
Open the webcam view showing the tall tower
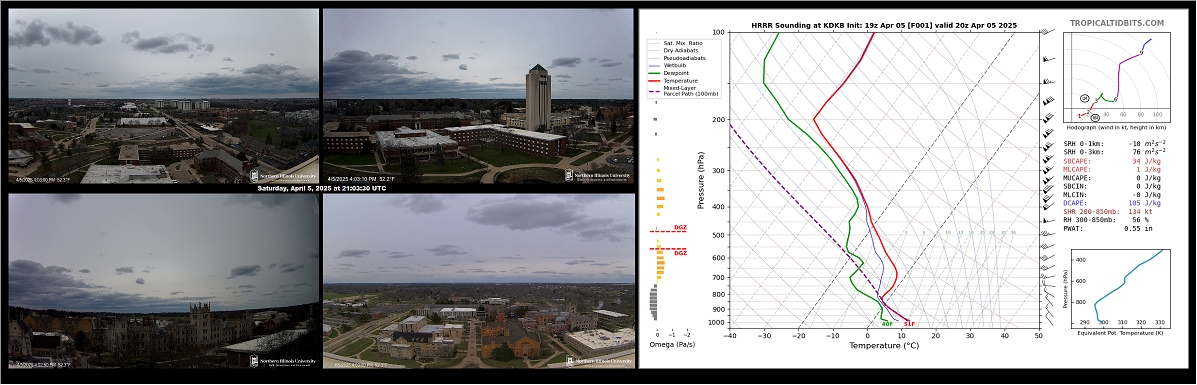pos(479,95)
